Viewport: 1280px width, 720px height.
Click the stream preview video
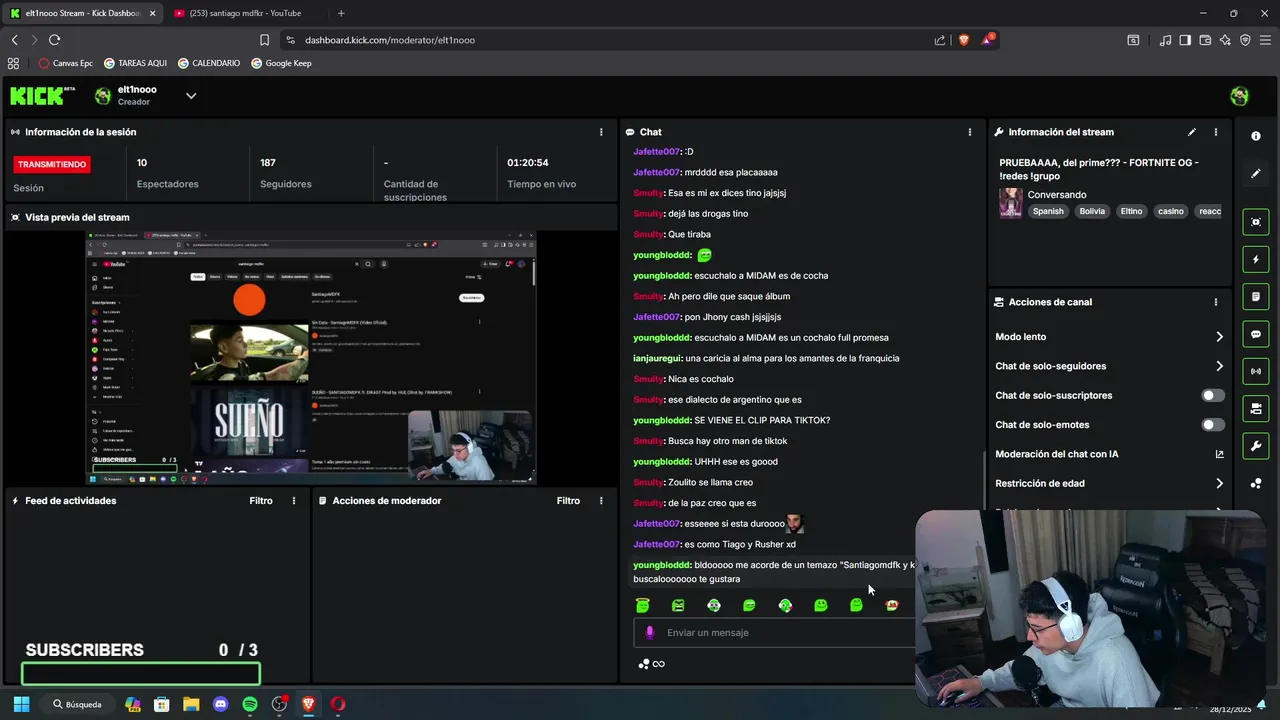pos(311,359)
